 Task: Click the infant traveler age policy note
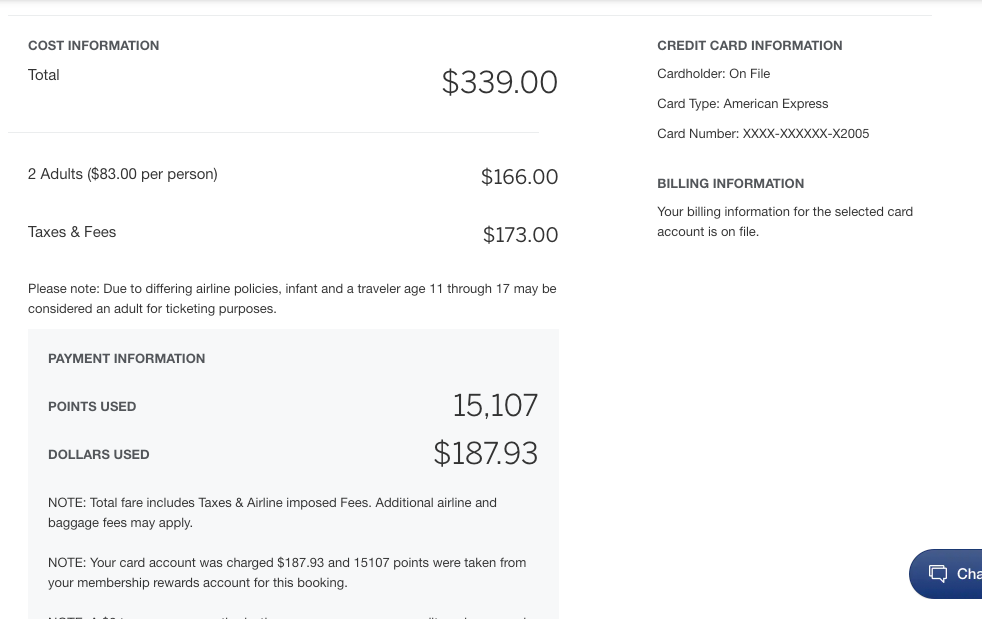coord(291,299)
